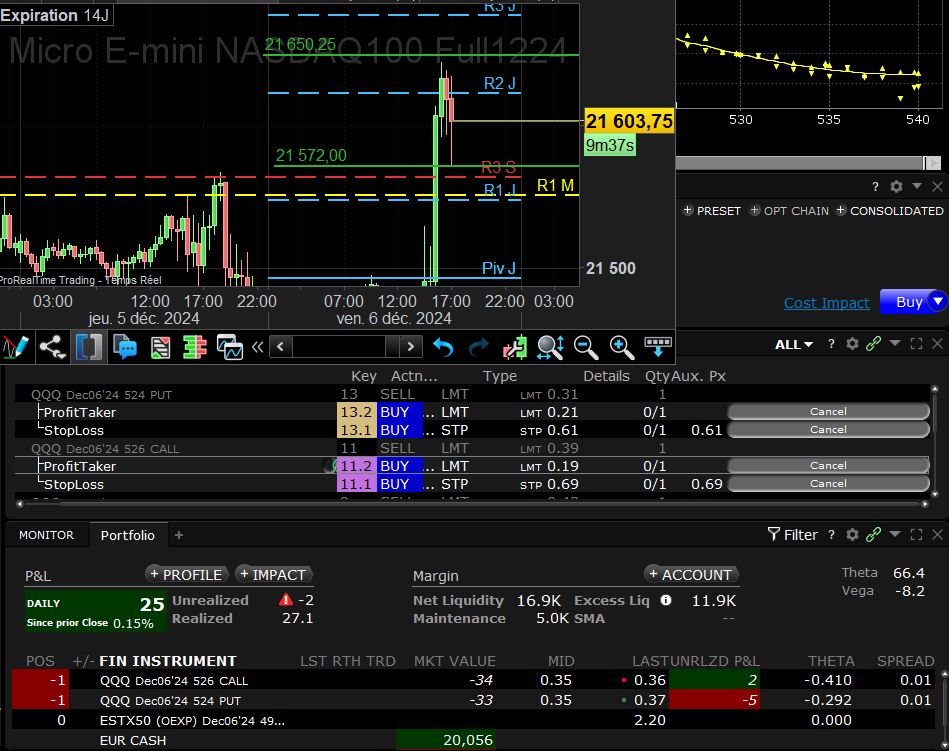Screen dimensions: 949x751
Task: Toggle the green link icon in orders panel
Action: (x=873, y=344)
